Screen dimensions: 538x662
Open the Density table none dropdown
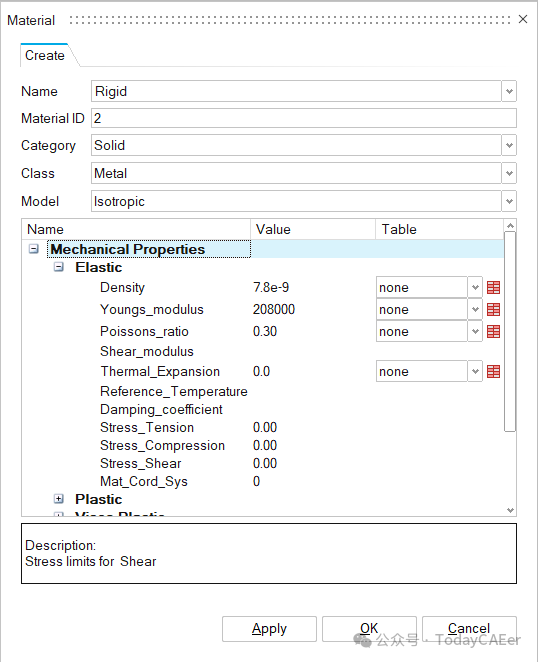pyautogui.click(x=475, y=288)
